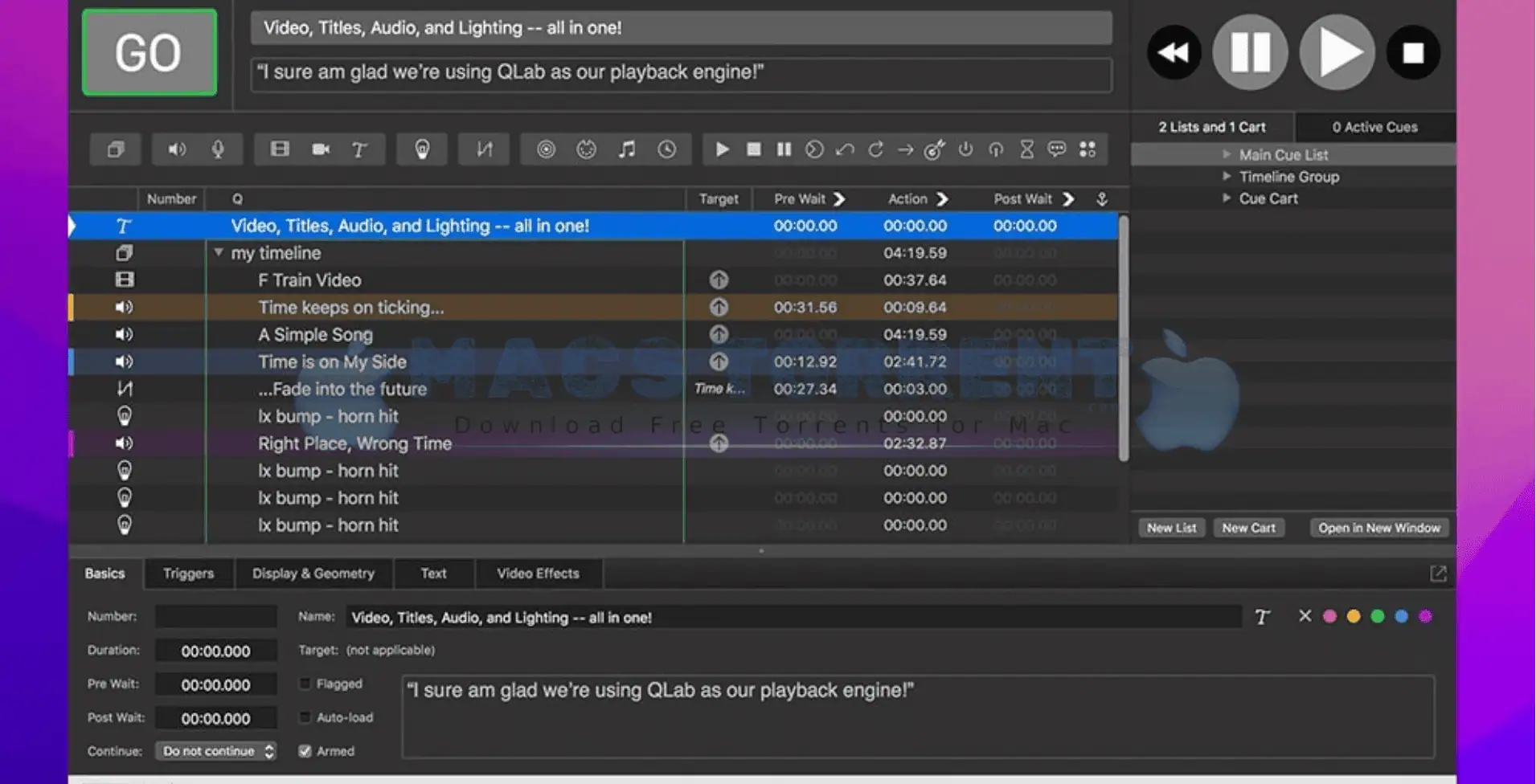Add a Reset cue with curved back arrow
The height and width of the screenshot is (784, 1536).
(845, 149)
